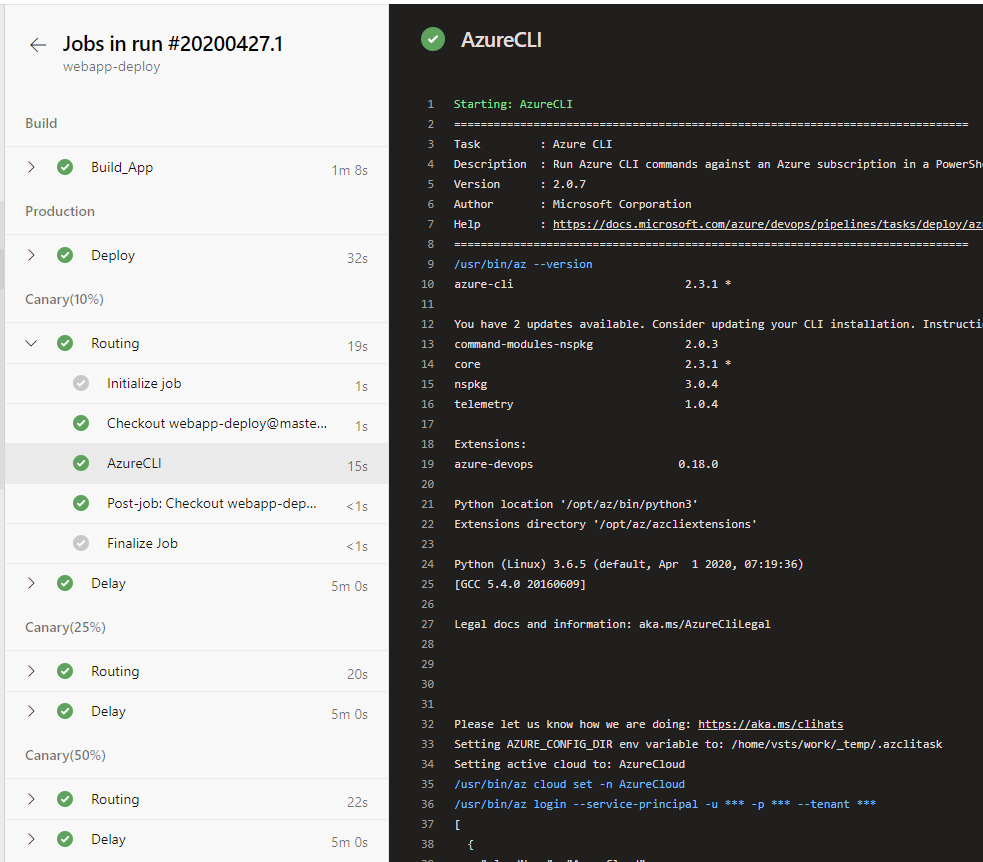Click the 1m 8s duration of Build_App
Viewport: 983px width, 862px height.
point(350,171)
